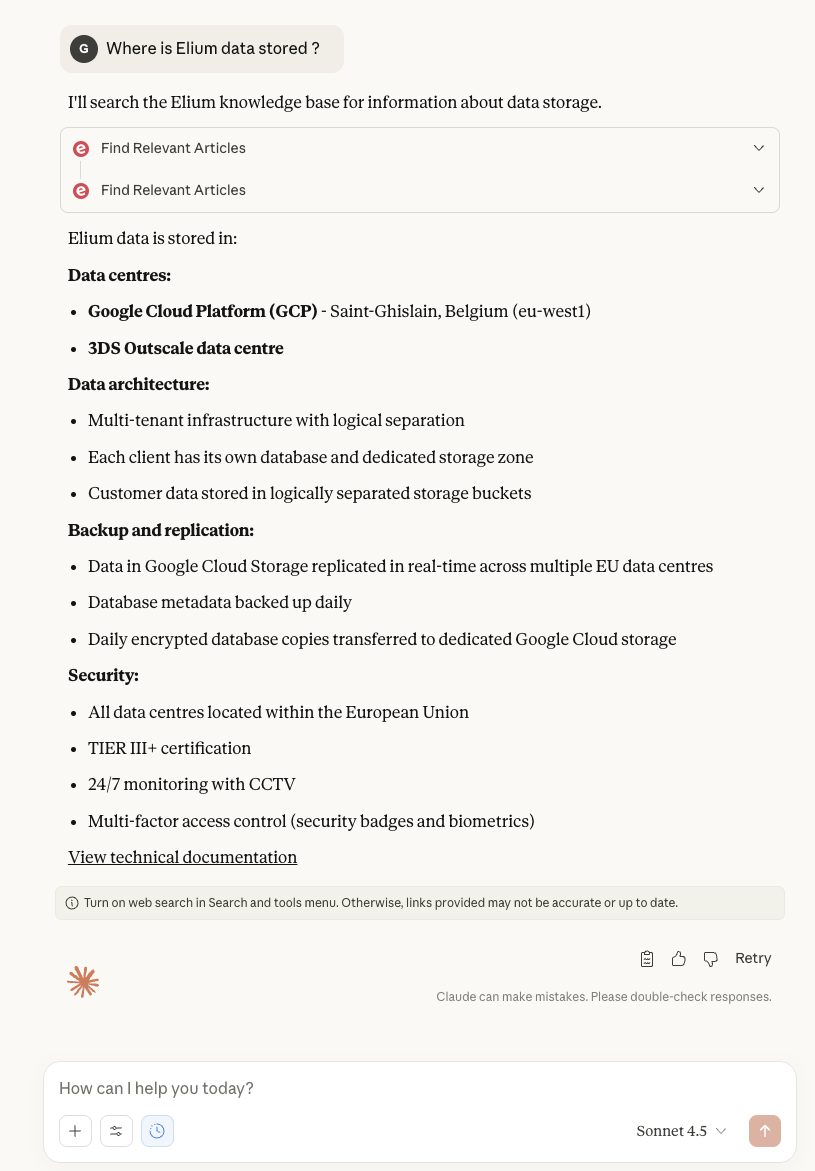Copy the response with clipboard icon
Image resolution: width=815 pixels, height=1171 pixels.
click(647, 958)
